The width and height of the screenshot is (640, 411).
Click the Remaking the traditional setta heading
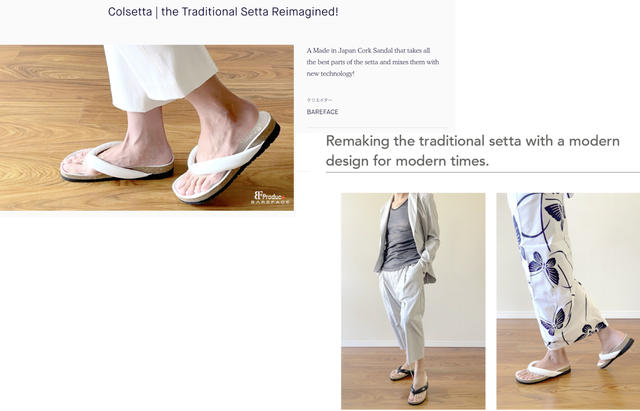tap(473, 151)
